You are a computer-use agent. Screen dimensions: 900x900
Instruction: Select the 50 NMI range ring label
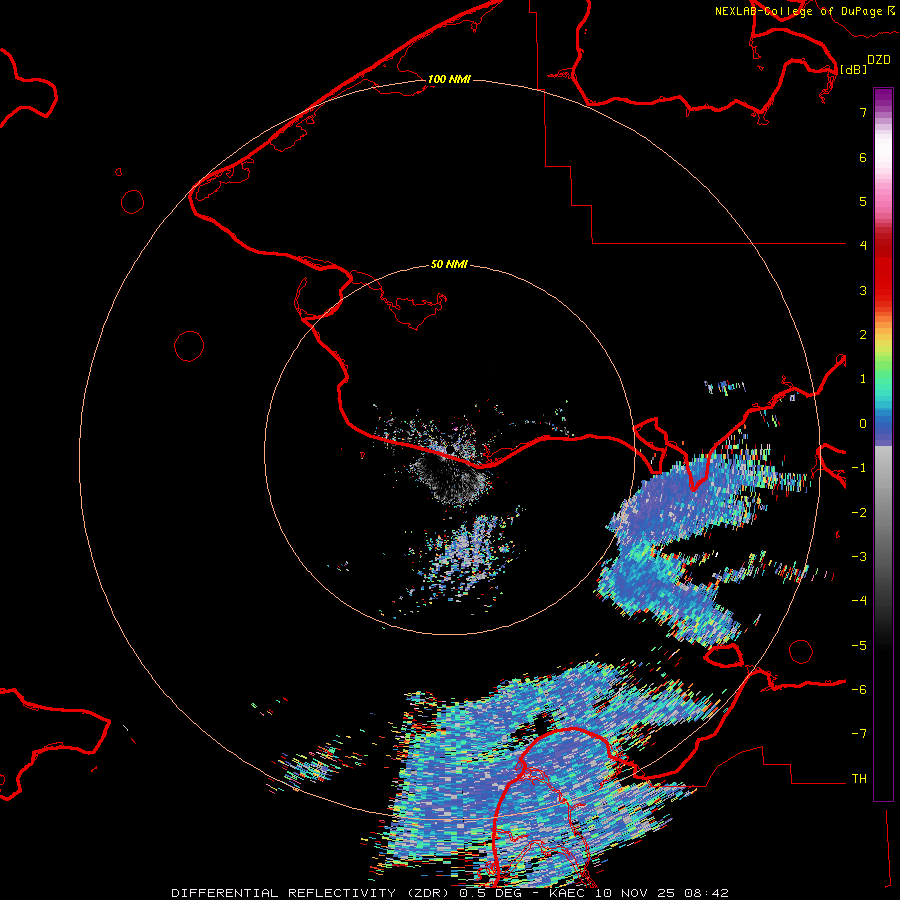coord(449,264)
